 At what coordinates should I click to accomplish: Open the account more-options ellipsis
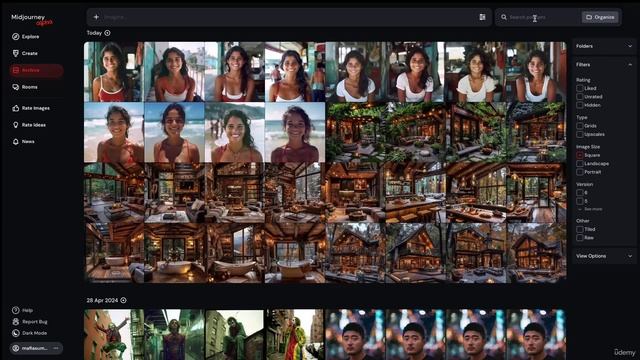tap(56, 348)
